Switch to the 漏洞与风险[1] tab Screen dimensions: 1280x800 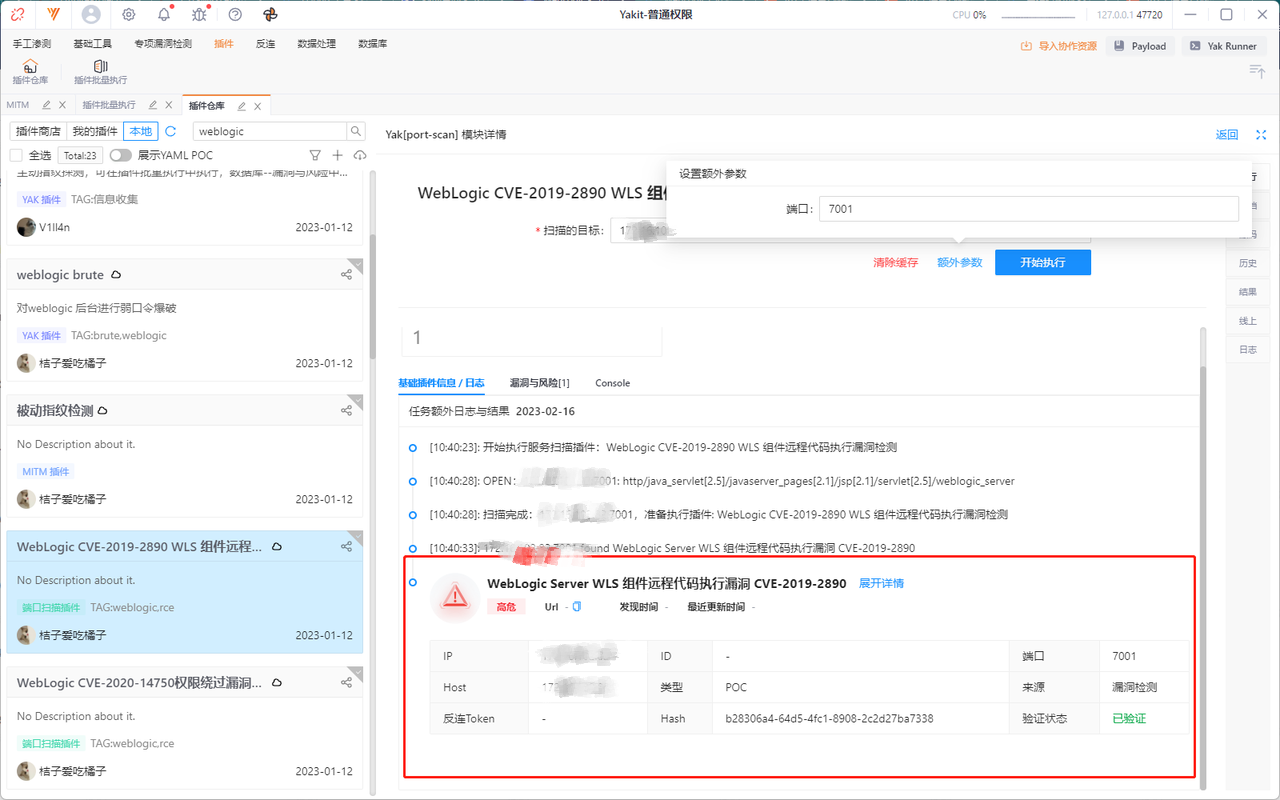[x=539, y=383]
